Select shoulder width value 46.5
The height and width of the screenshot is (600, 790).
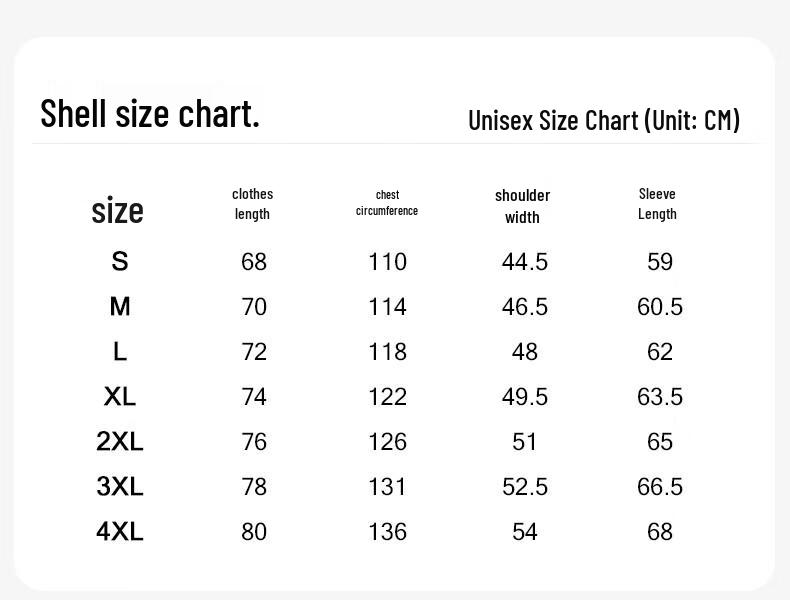tap(525, 307)
